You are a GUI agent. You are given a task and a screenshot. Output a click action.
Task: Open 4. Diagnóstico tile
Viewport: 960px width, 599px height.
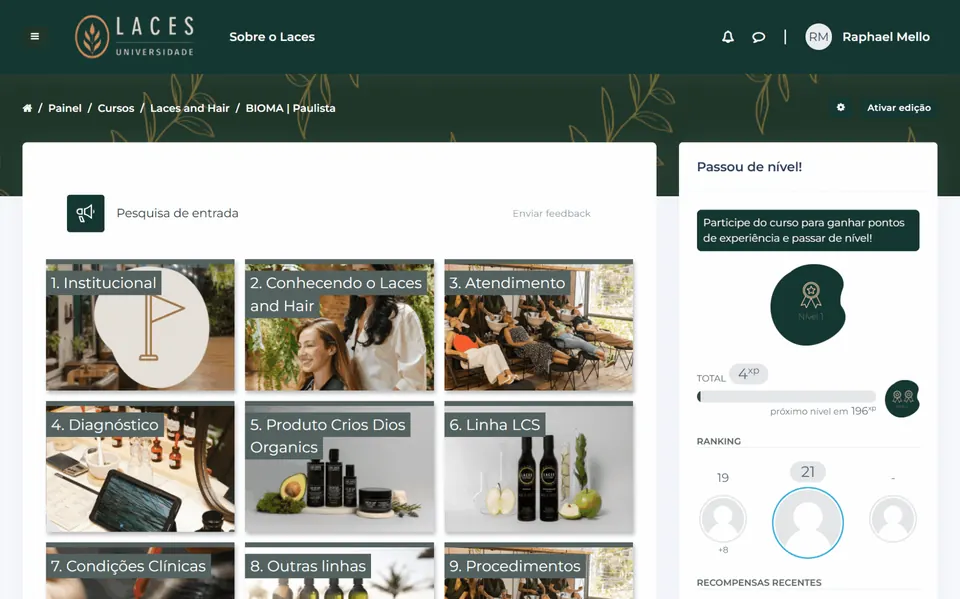click(x=140, y=467)
